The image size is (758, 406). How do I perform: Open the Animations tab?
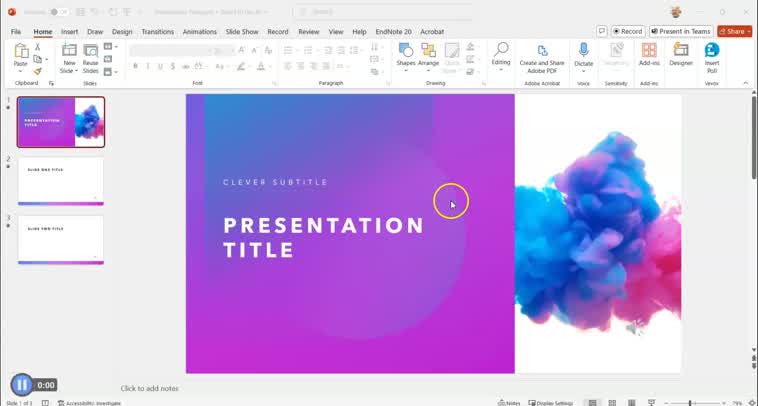pyautogui.click(x=200, y=31)
